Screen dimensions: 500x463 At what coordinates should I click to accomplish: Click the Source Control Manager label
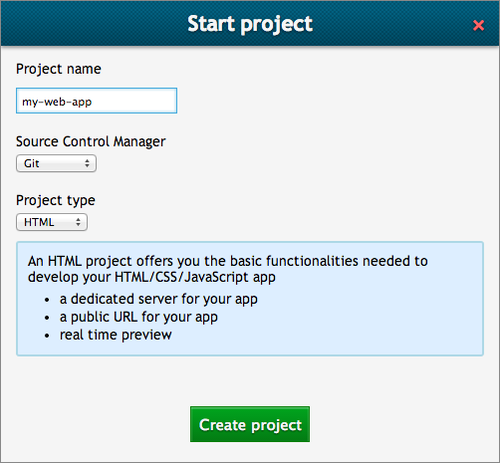tap(91, 142)
